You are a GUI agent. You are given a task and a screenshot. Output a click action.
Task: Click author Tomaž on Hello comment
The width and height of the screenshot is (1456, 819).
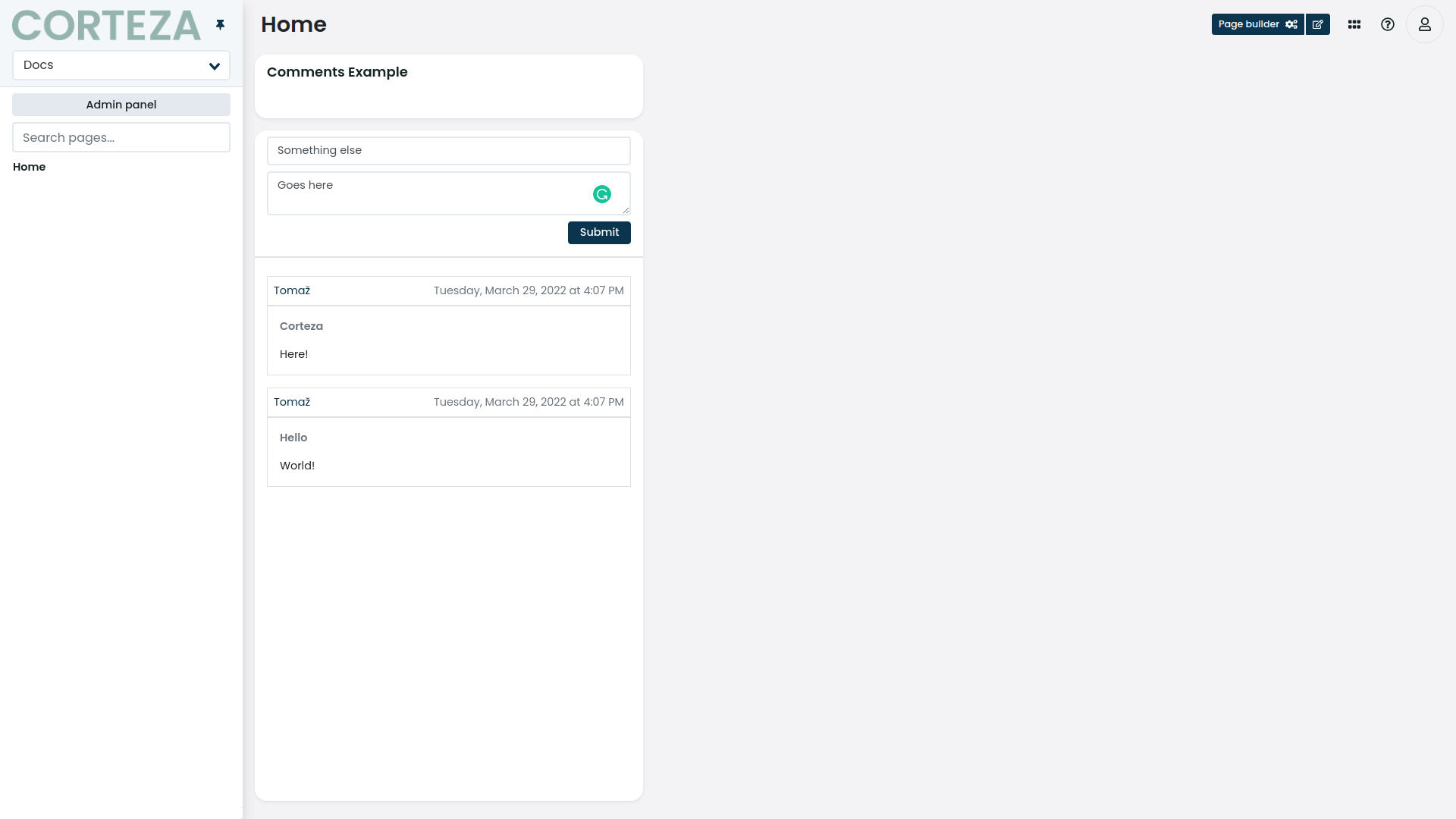coord(292,403)
